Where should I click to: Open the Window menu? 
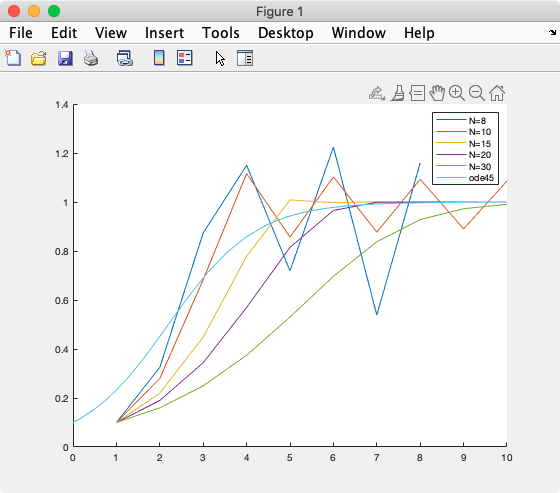pos(359,33)
